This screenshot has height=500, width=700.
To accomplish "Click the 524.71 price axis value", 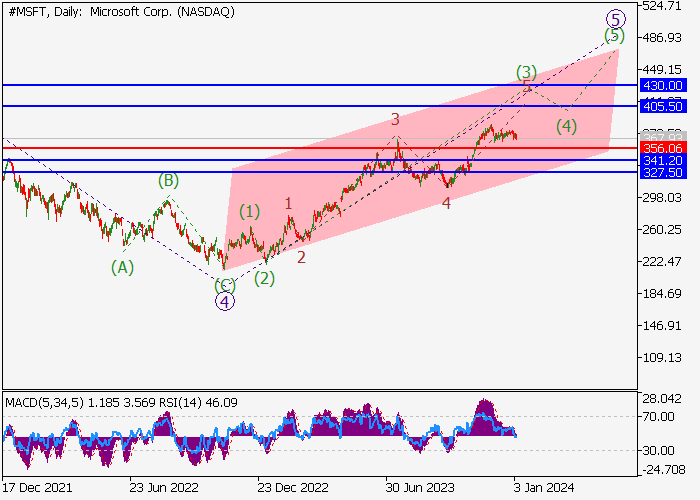I will coord(662,6).
